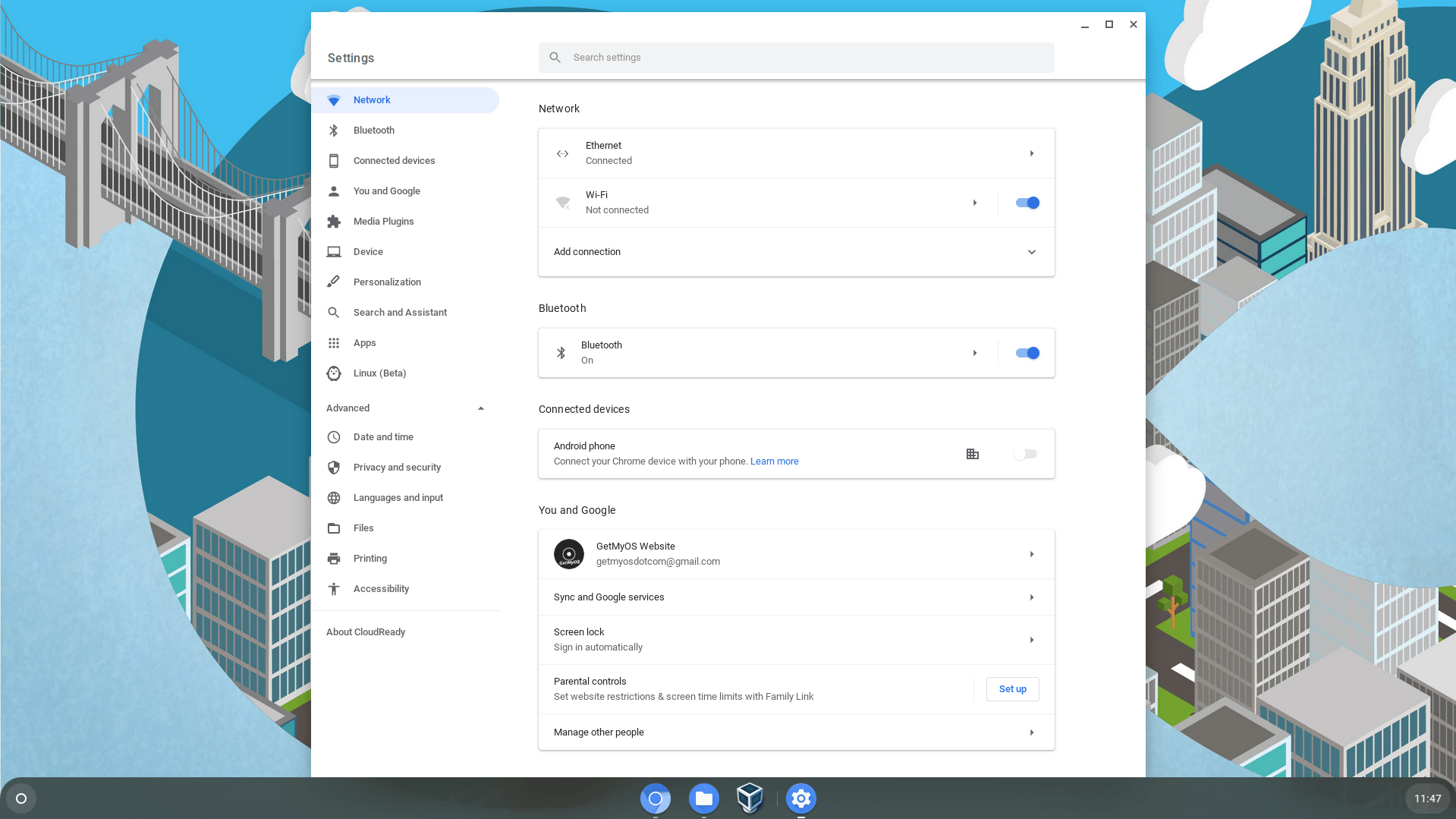Viewport: 1456px width, 819px height.
Task: Click the Bluetooth icon in sidebar
Action: pos(334,131)
